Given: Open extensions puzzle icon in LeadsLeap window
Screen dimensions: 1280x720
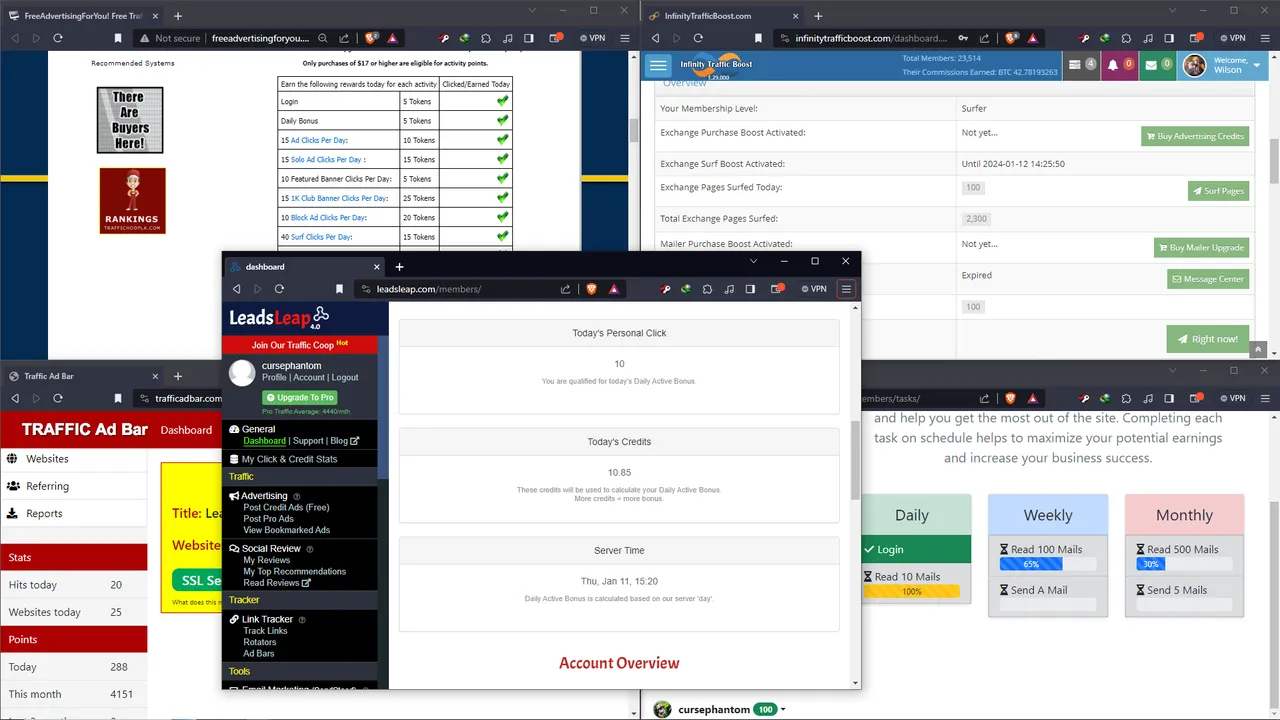Looking at the screenshot, I should click(x=707, y=289).
